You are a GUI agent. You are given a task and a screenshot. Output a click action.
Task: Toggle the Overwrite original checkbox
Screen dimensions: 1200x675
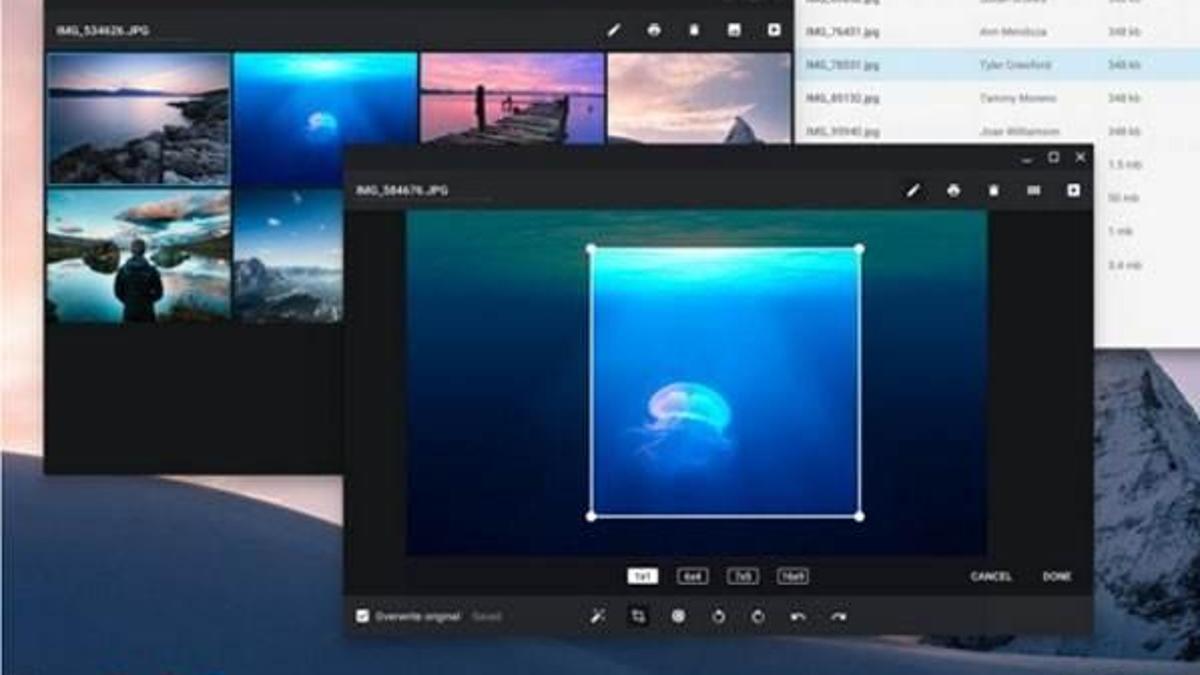pyautogui.click(x=363, y=617)
